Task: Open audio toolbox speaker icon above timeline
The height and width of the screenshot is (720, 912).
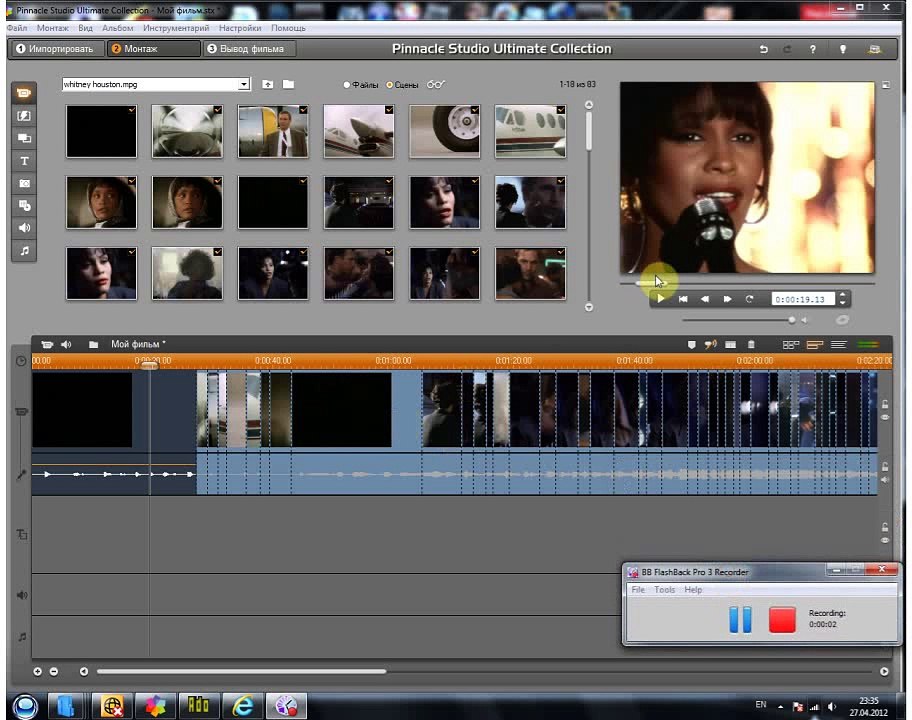Action: click(x=66, y=344)
